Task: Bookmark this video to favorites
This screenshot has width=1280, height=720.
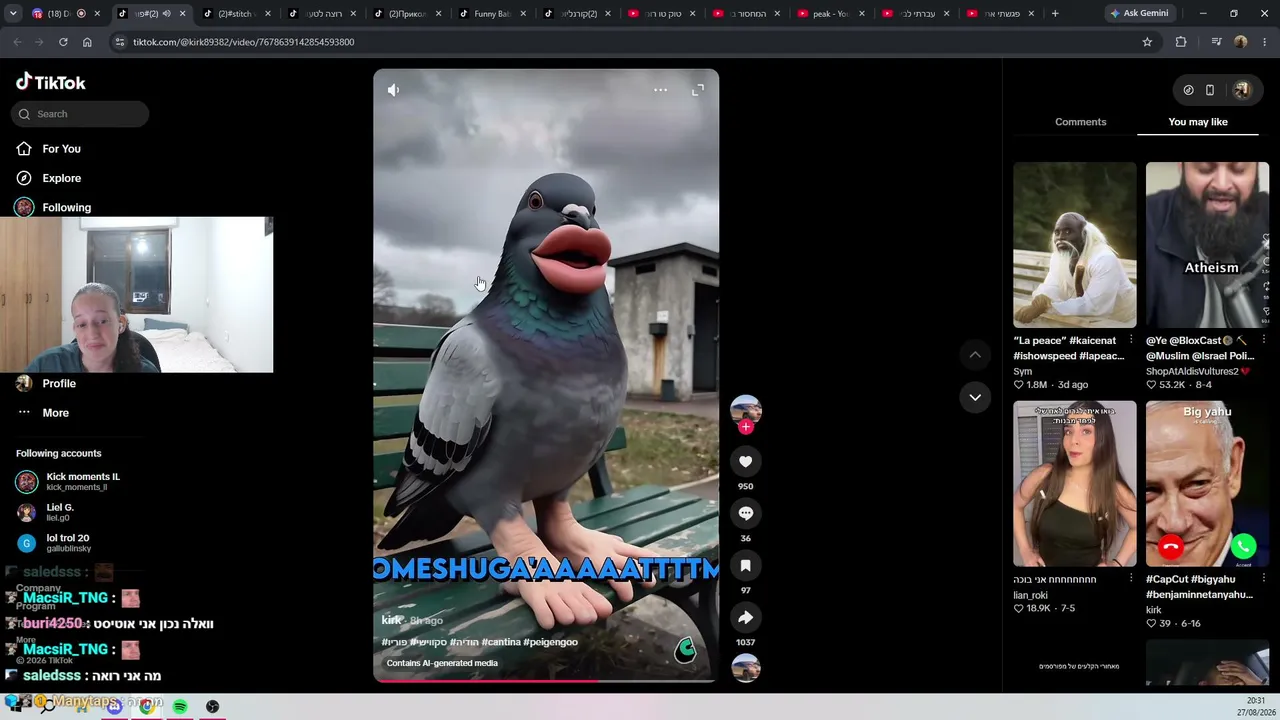Action: tap(745, 565)
